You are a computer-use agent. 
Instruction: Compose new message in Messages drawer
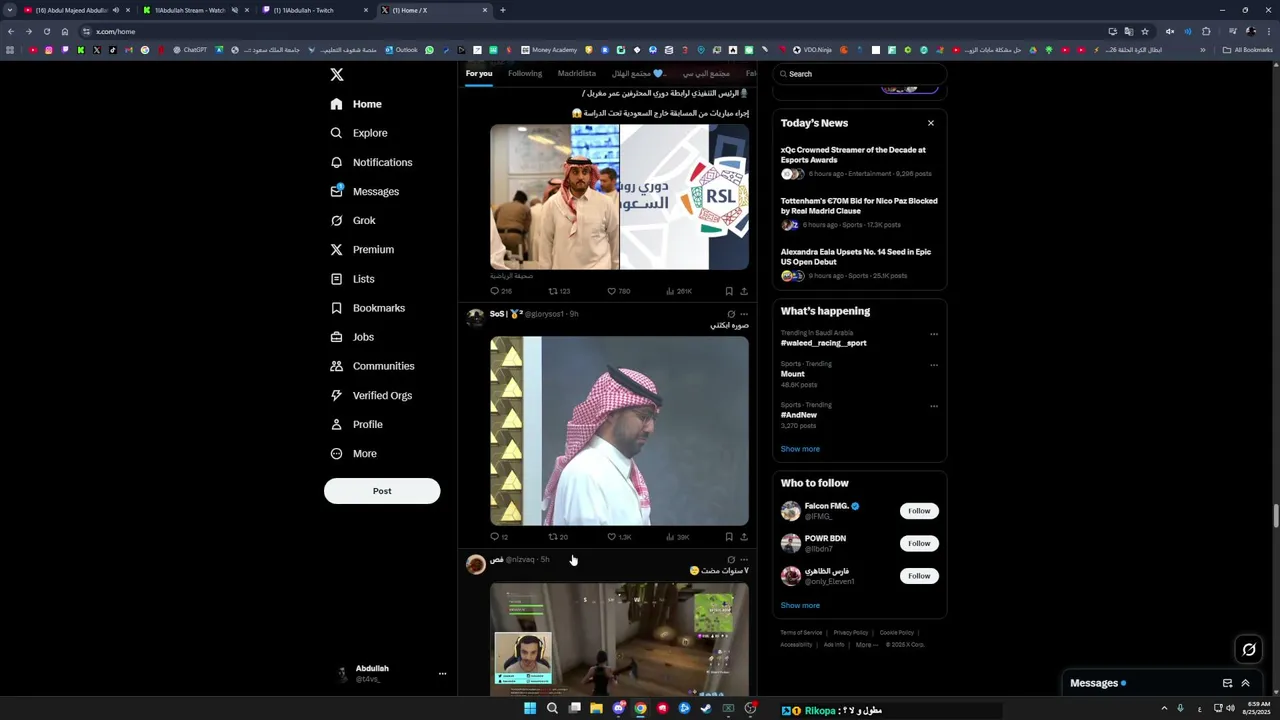coord(1227,684)
